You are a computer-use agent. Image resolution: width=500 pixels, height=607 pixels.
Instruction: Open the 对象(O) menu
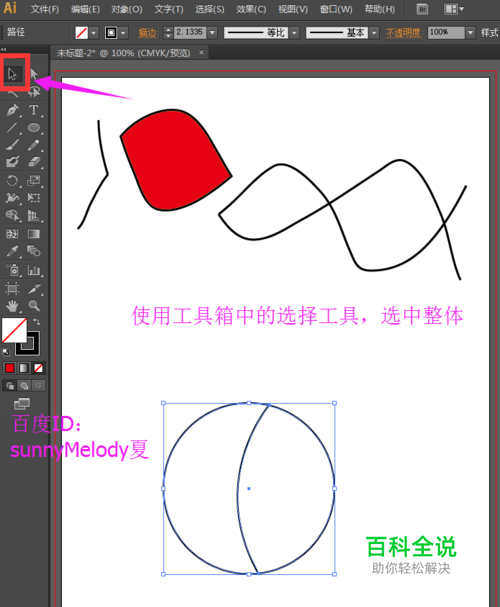(x=127, y=9)
